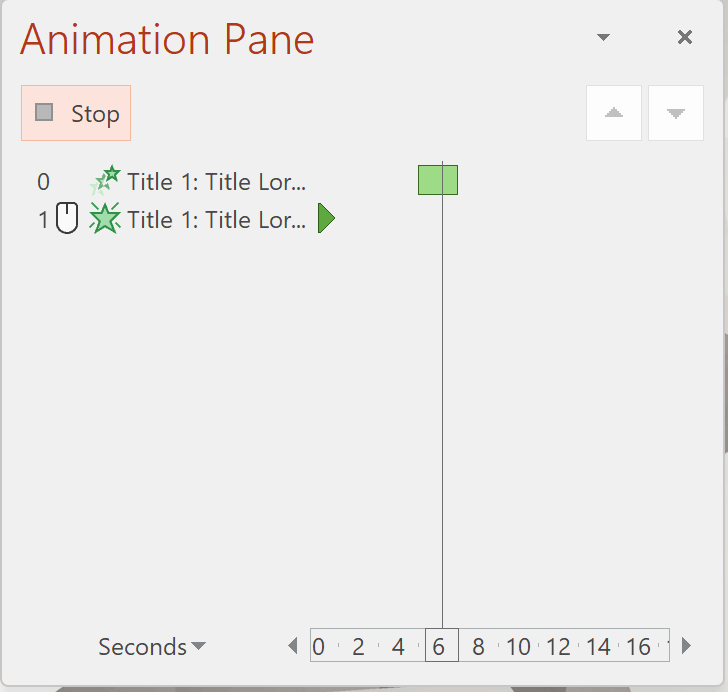Click the 0 seconds mark on the timeline ruler
This screenshot has width=728, height=692.
pos(318,646)
